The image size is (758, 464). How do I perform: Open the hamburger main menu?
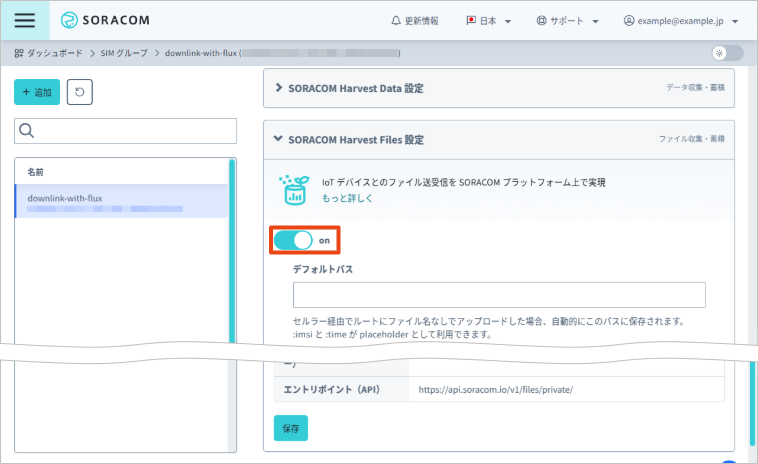[x=24, y=20]
